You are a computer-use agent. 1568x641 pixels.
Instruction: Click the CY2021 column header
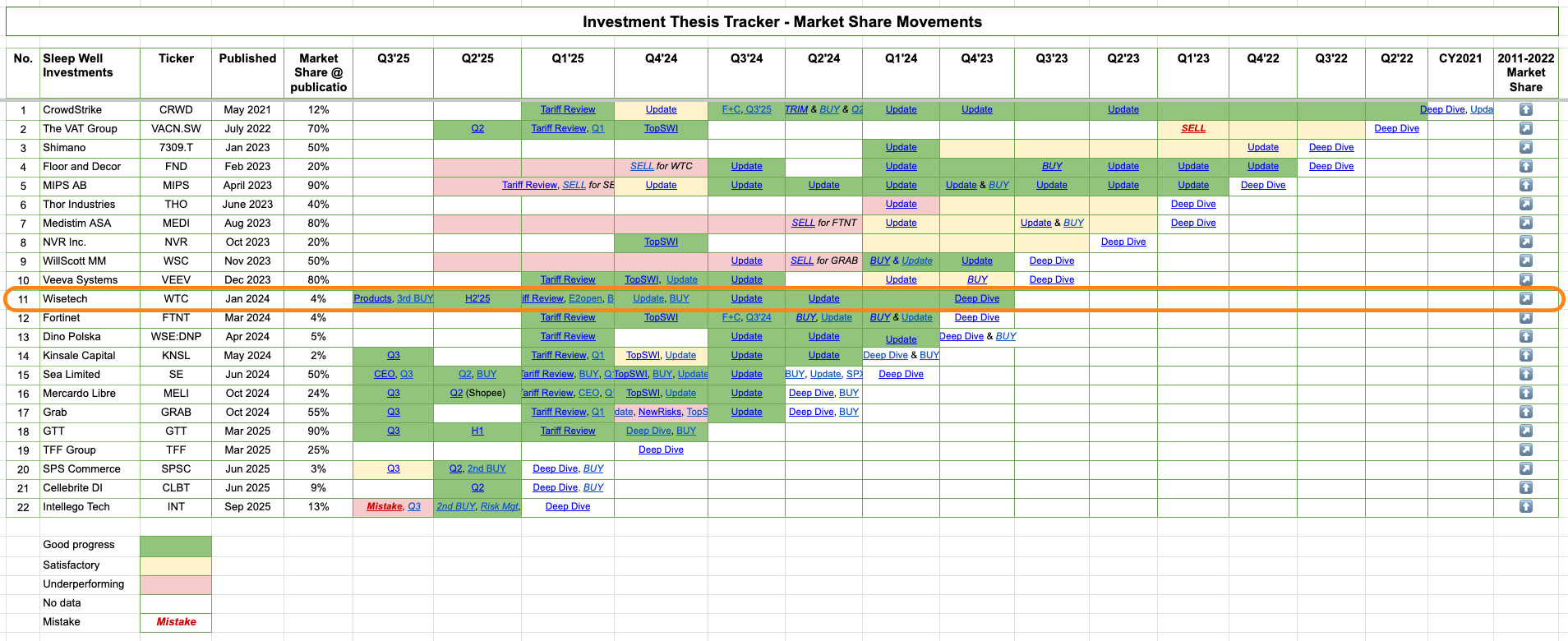1460,72
